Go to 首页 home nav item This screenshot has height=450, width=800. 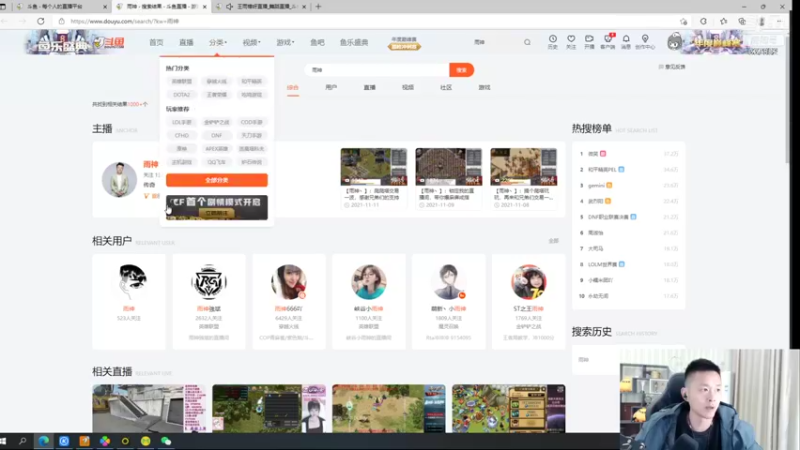(156, 42)
